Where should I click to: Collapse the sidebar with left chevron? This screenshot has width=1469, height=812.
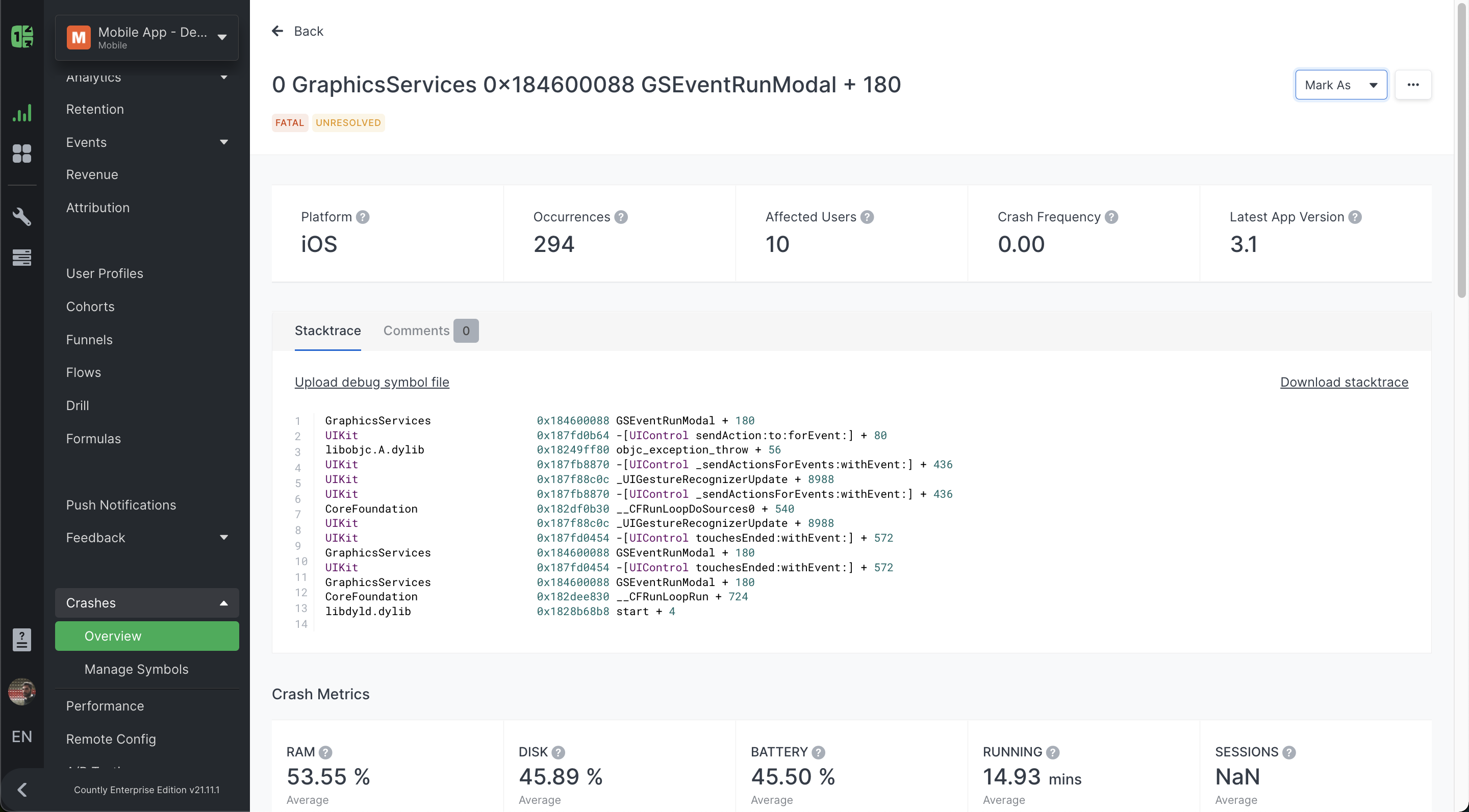coord(22,790)
